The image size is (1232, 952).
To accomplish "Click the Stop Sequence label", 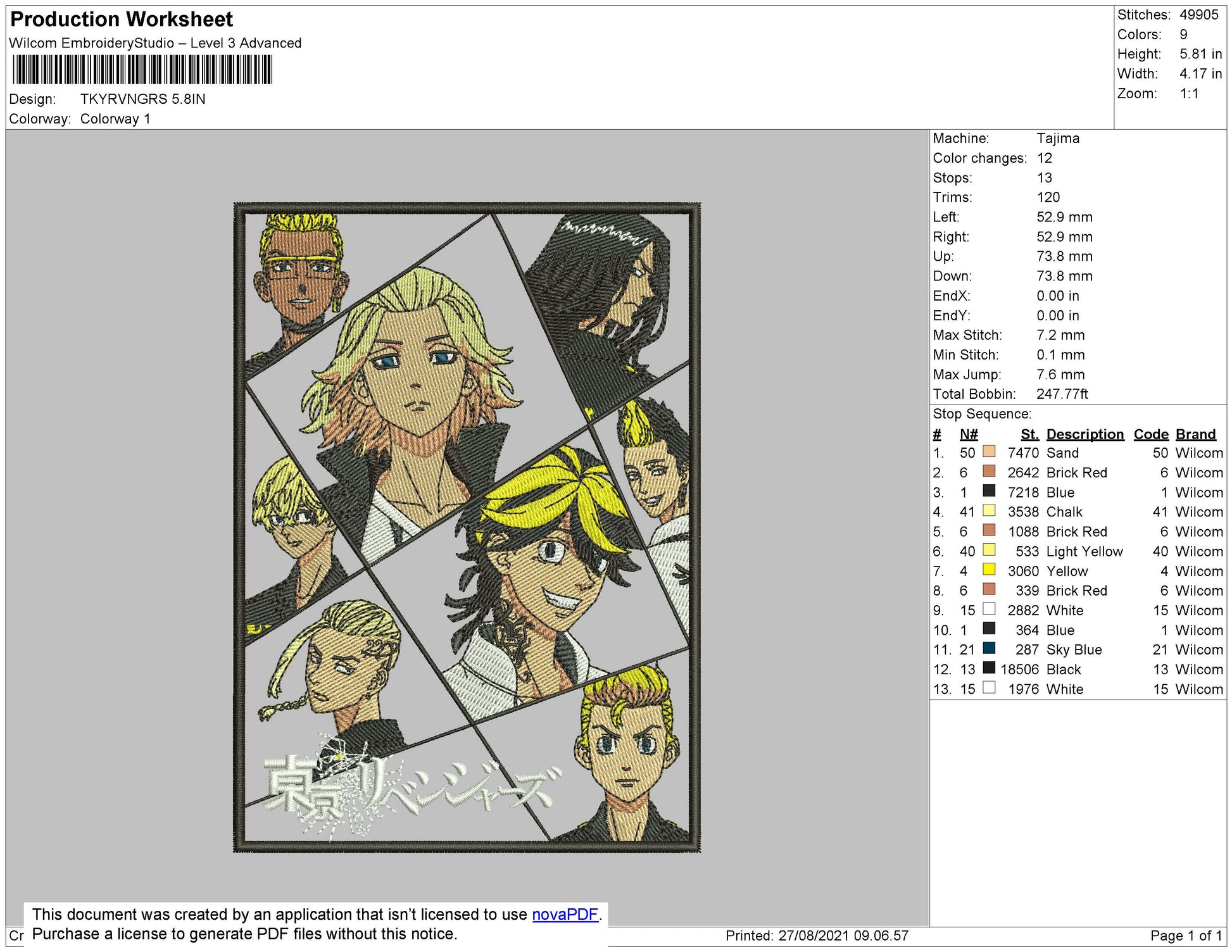I will click(981, 414).
